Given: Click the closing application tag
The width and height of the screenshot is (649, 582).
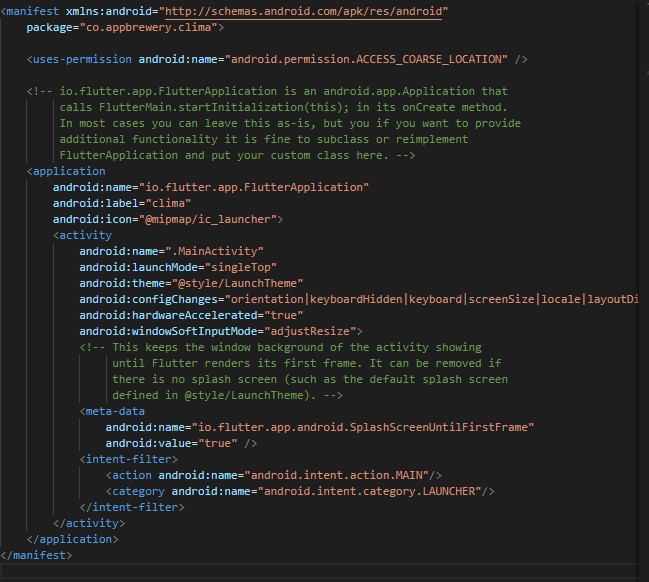Looking at the screenshot, I should point(72,539).
